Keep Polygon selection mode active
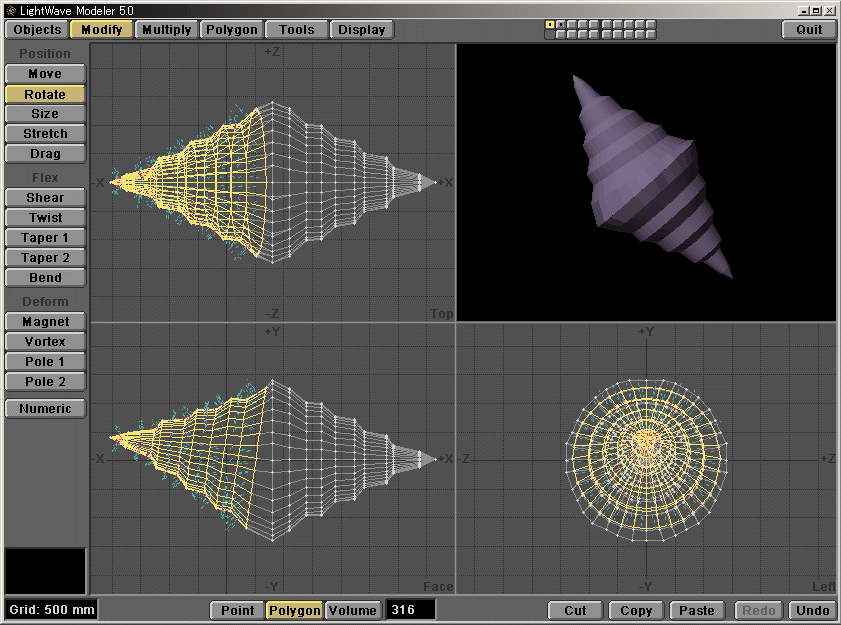841x625 pixels. click(x=294, y=610)
